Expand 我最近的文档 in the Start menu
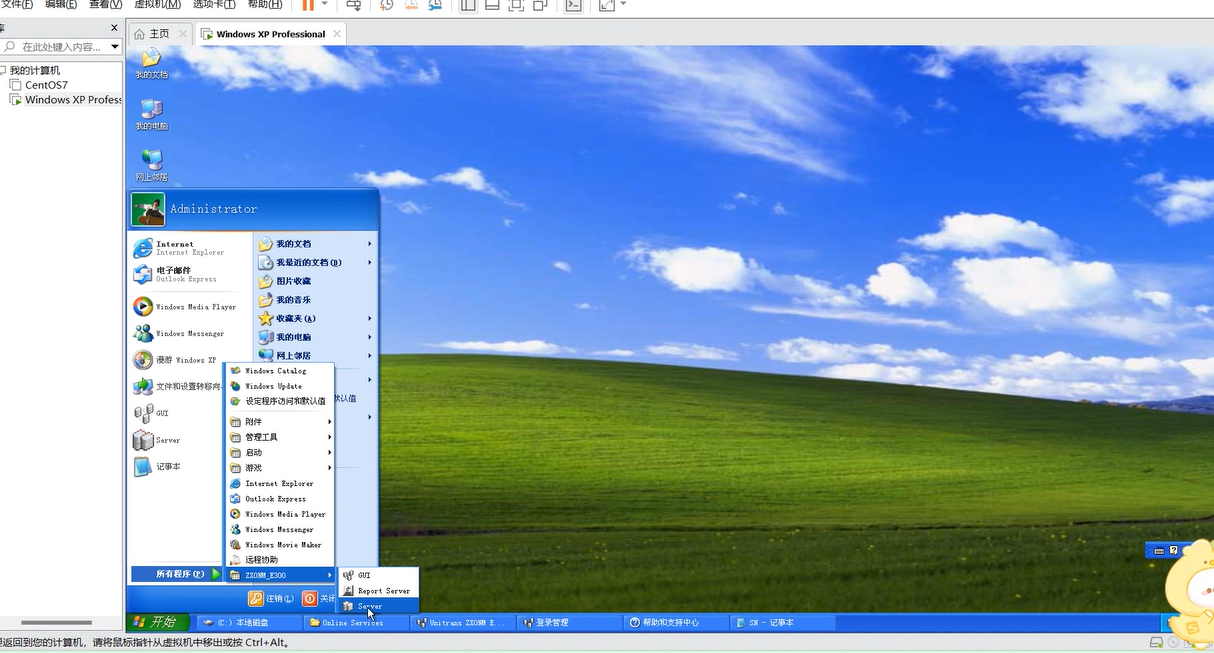Screen dimensions: 1214x653 point(315,262)
